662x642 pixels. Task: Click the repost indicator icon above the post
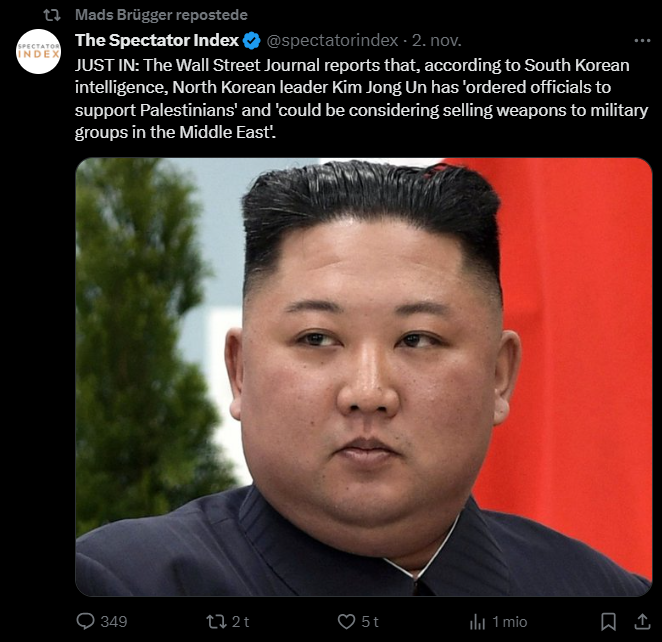[x=52, y=16]
